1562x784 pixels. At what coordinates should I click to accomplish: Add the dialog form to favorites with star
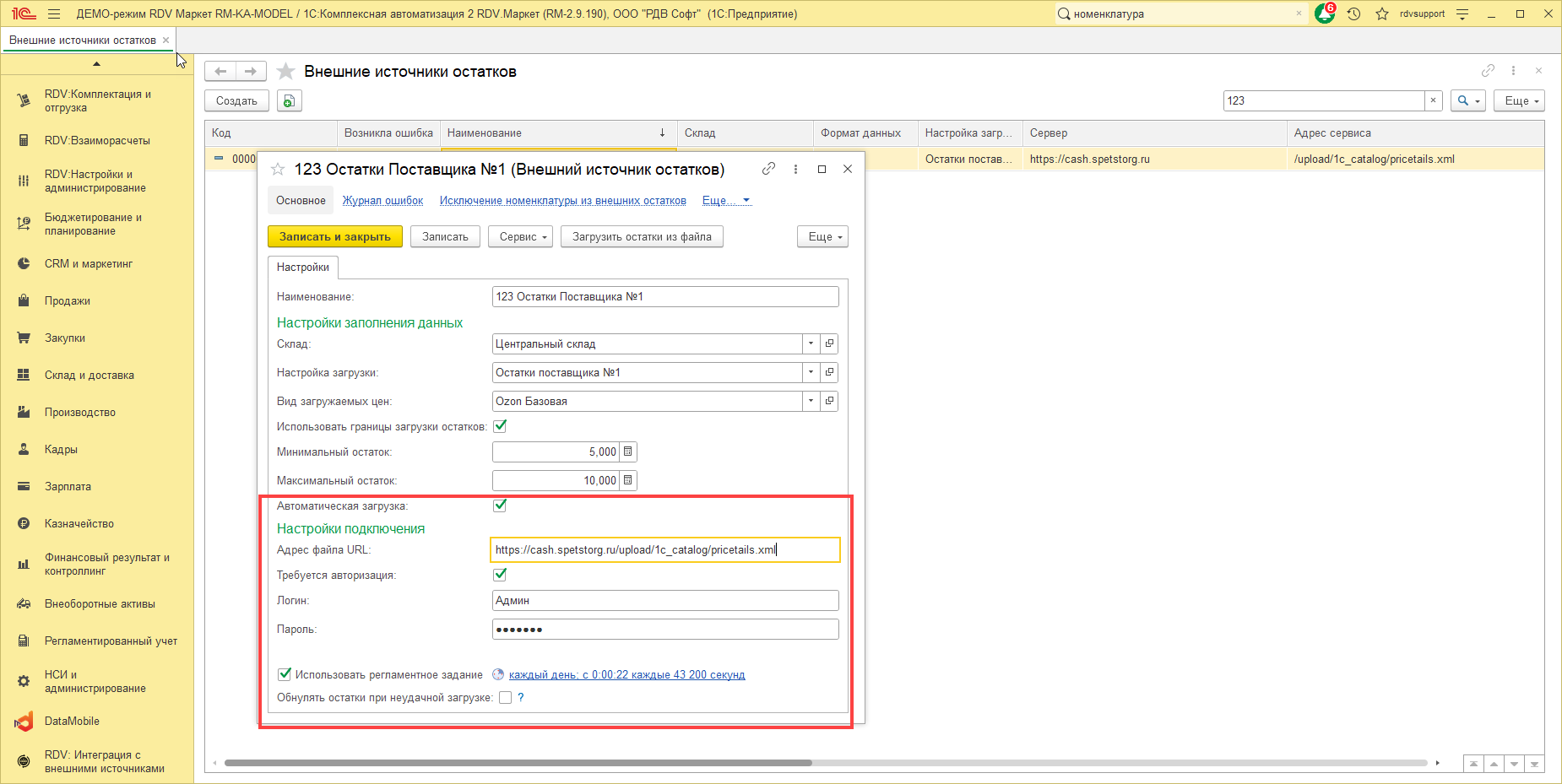tap(278, 170)
